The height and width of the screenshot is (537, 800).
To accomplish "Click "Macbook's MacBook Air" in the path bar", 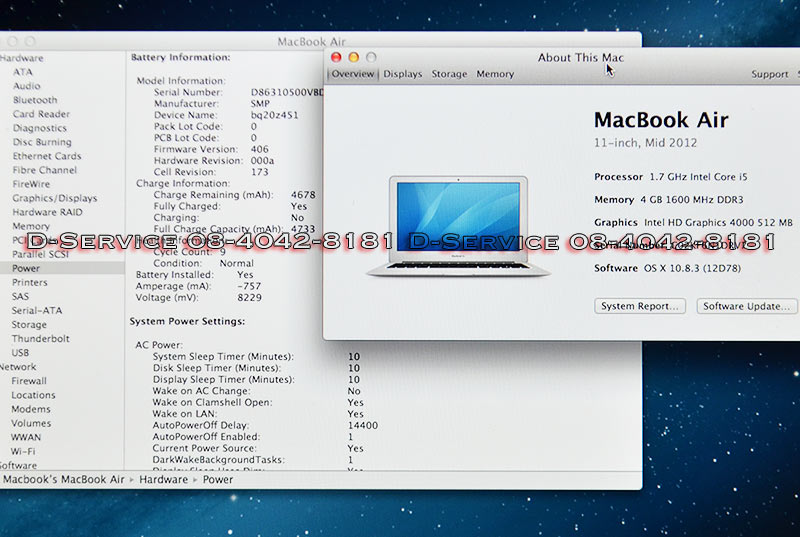I will coord(64,479).
